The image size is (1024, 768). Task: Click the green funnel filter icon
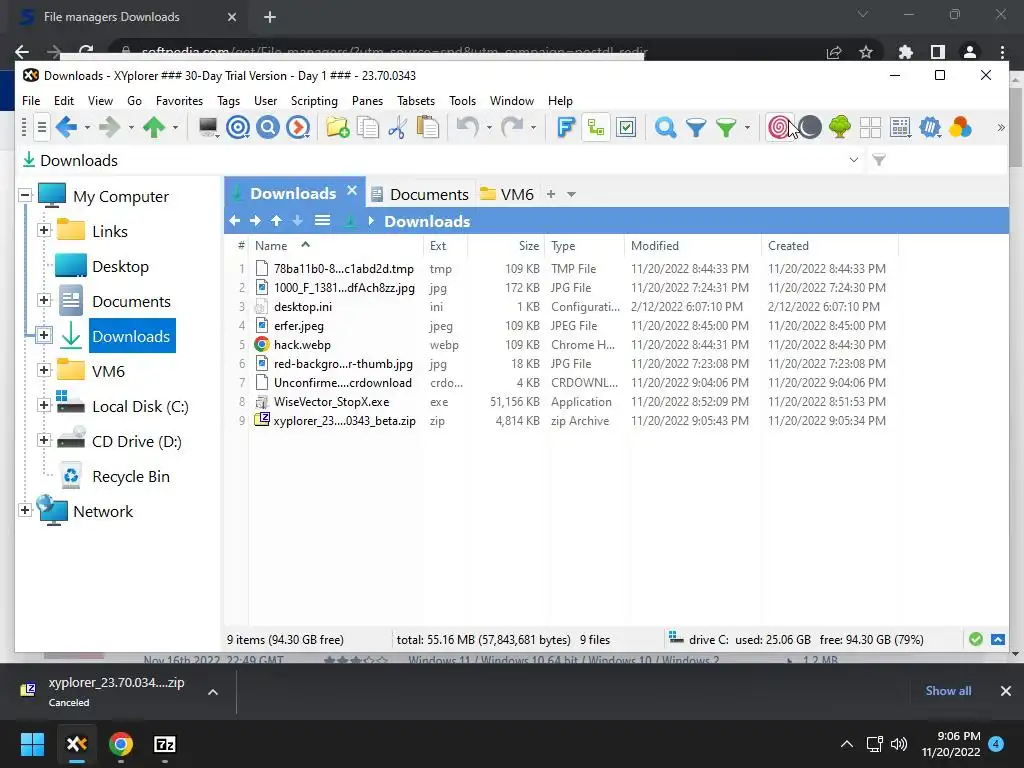tap(726, 127)
